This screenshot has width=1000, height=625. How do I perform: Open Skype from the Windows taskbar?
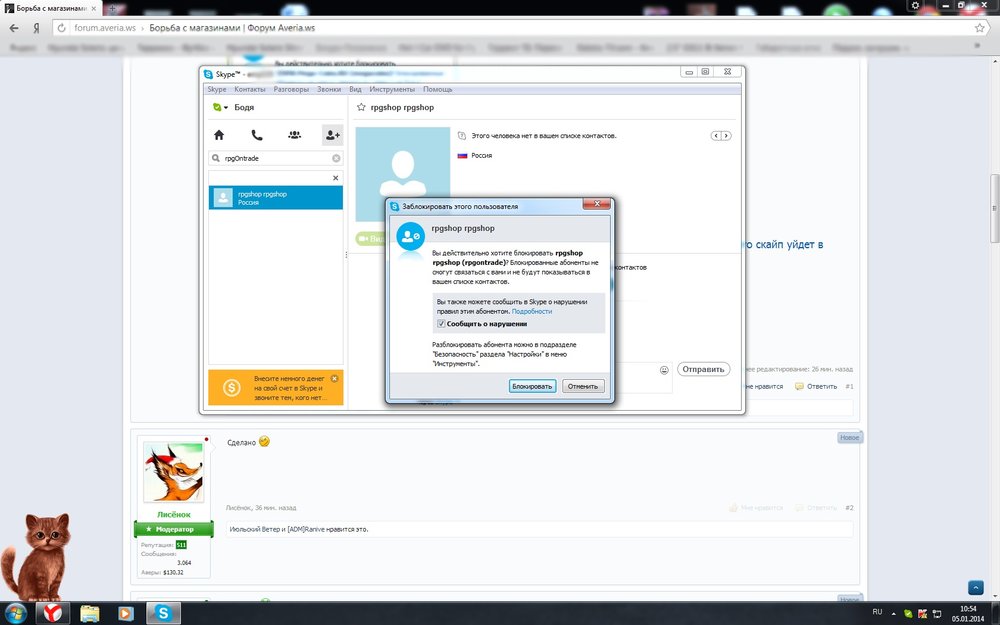tap(163, 612)
